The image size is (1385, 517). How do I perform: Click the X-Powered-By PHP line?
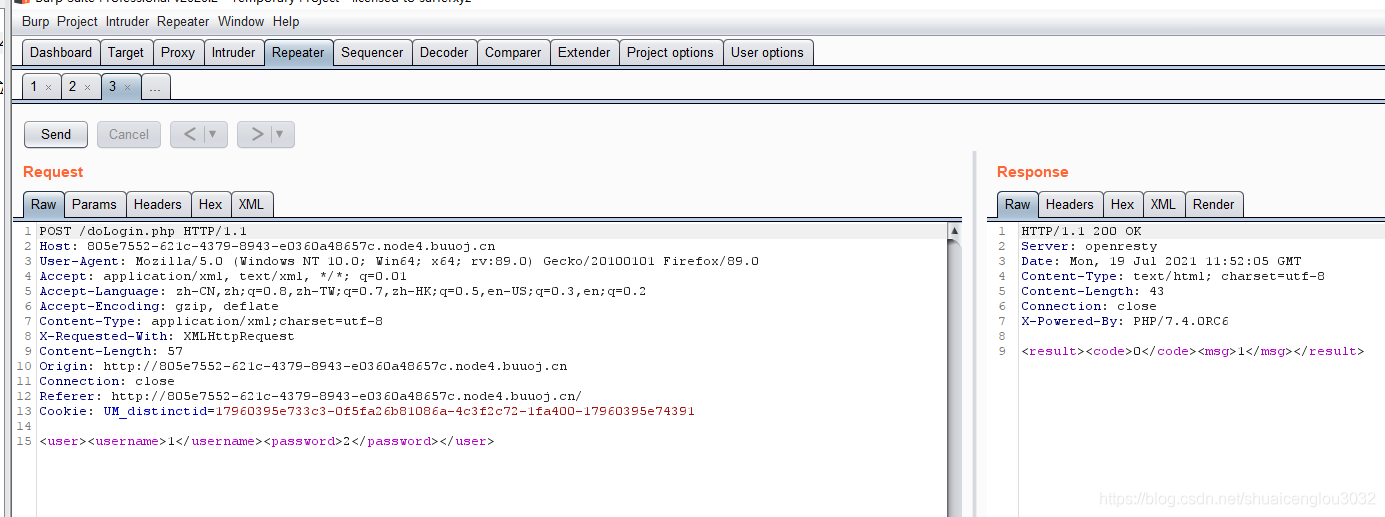[1125, 321]
